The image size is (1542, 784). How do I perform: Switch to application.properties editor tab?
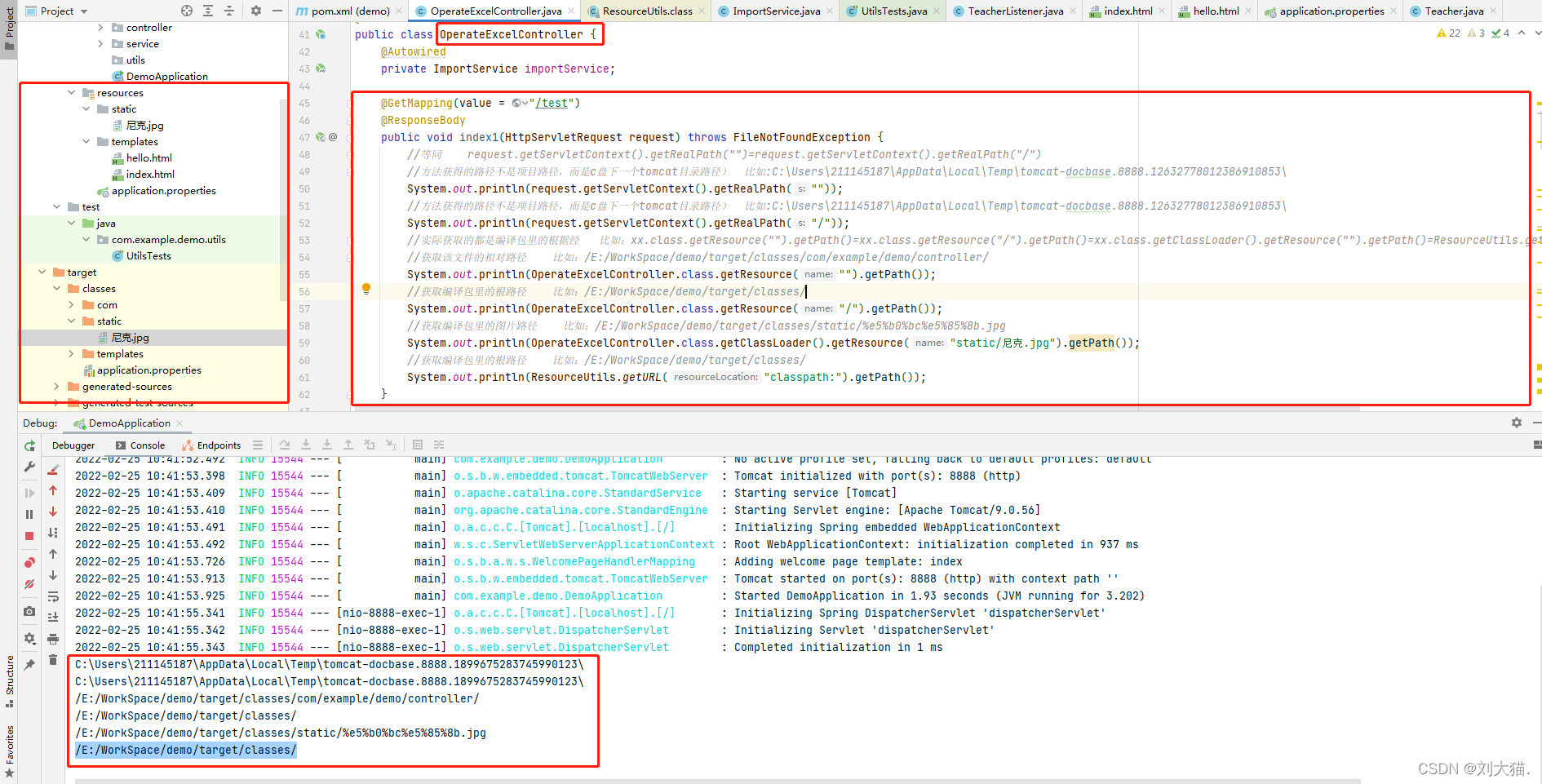click(1332, 11)
